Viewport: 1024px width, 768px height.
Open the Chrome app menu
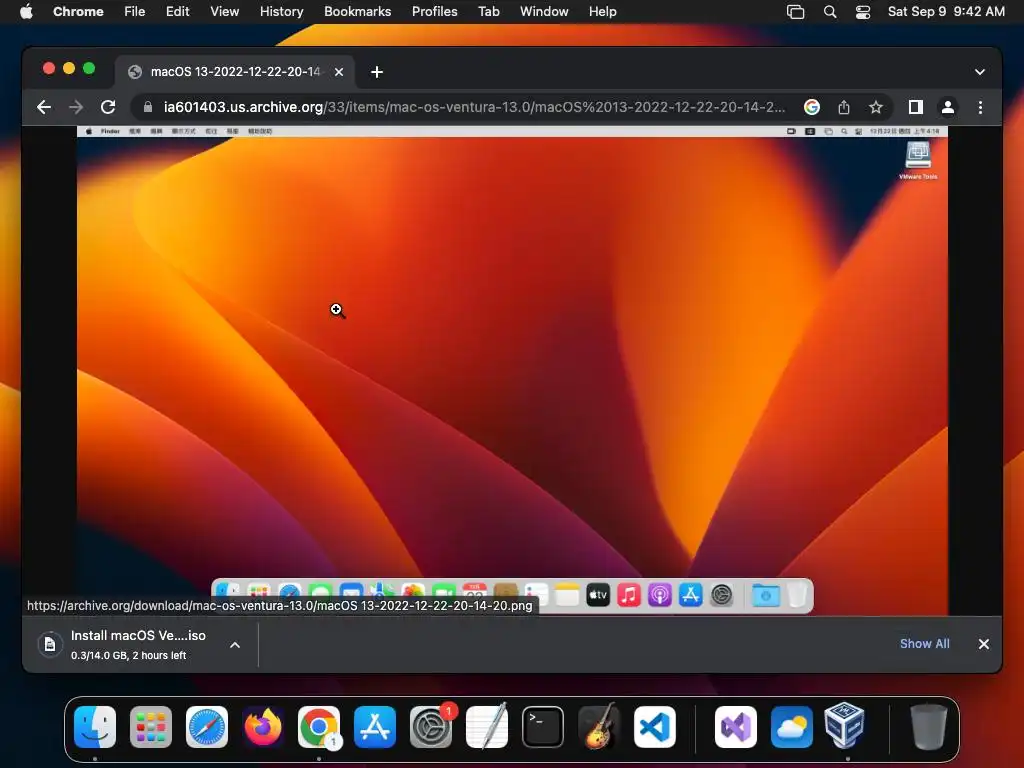[x=78, y=12]
